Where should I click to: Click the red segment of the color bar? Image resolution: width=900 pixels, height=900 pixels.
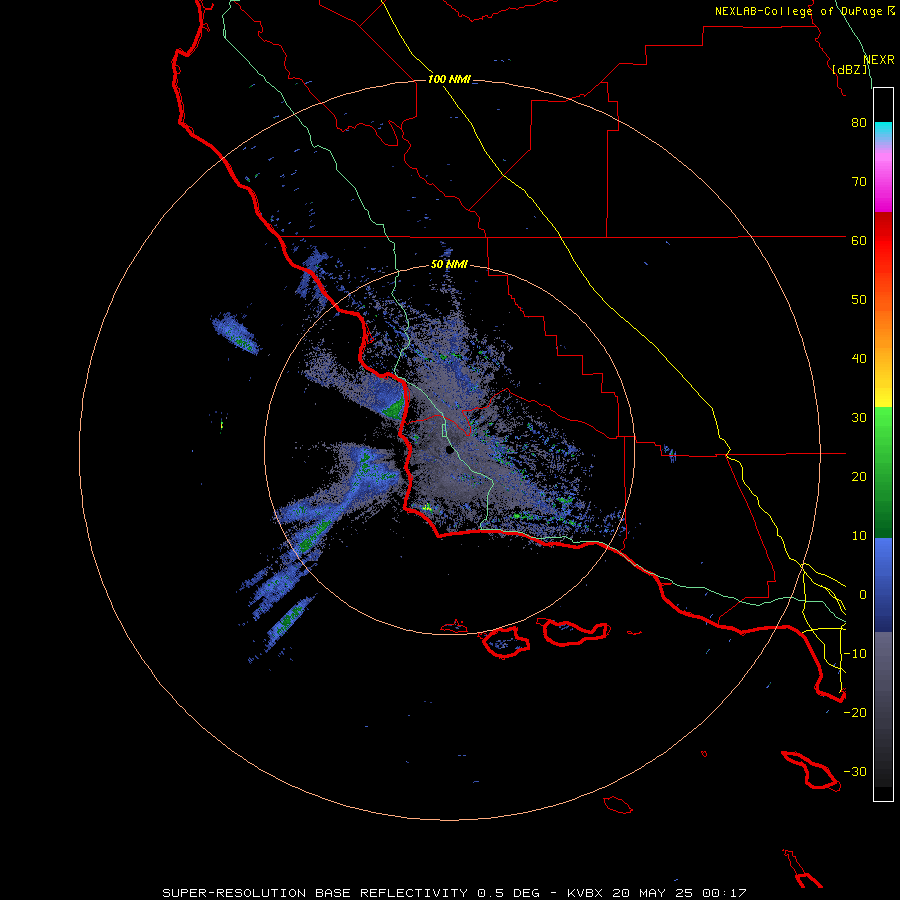click(x=883, y=241)
